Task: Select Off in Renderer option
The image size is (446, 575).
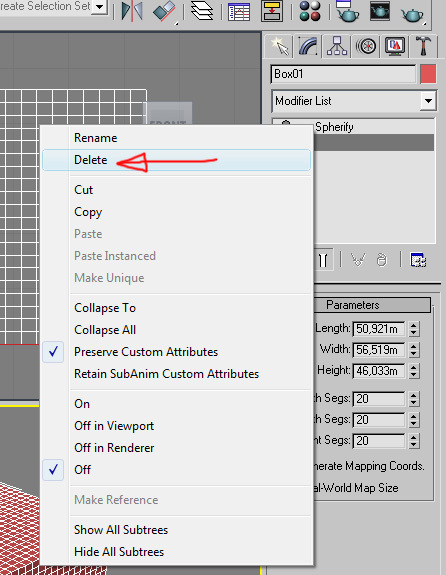Action: (x=176, y=448)
